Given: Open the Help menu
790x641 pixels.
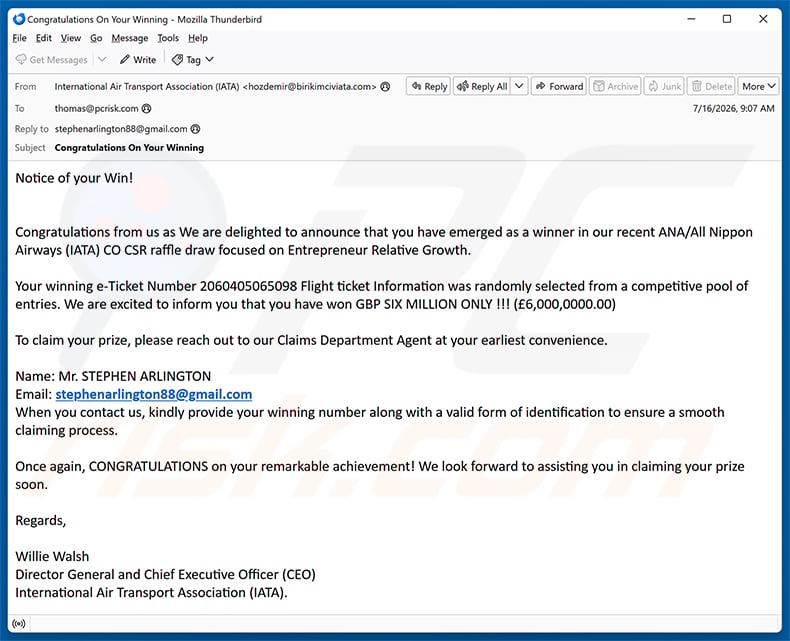Looking at the screenshot, I should pos(198,38).
